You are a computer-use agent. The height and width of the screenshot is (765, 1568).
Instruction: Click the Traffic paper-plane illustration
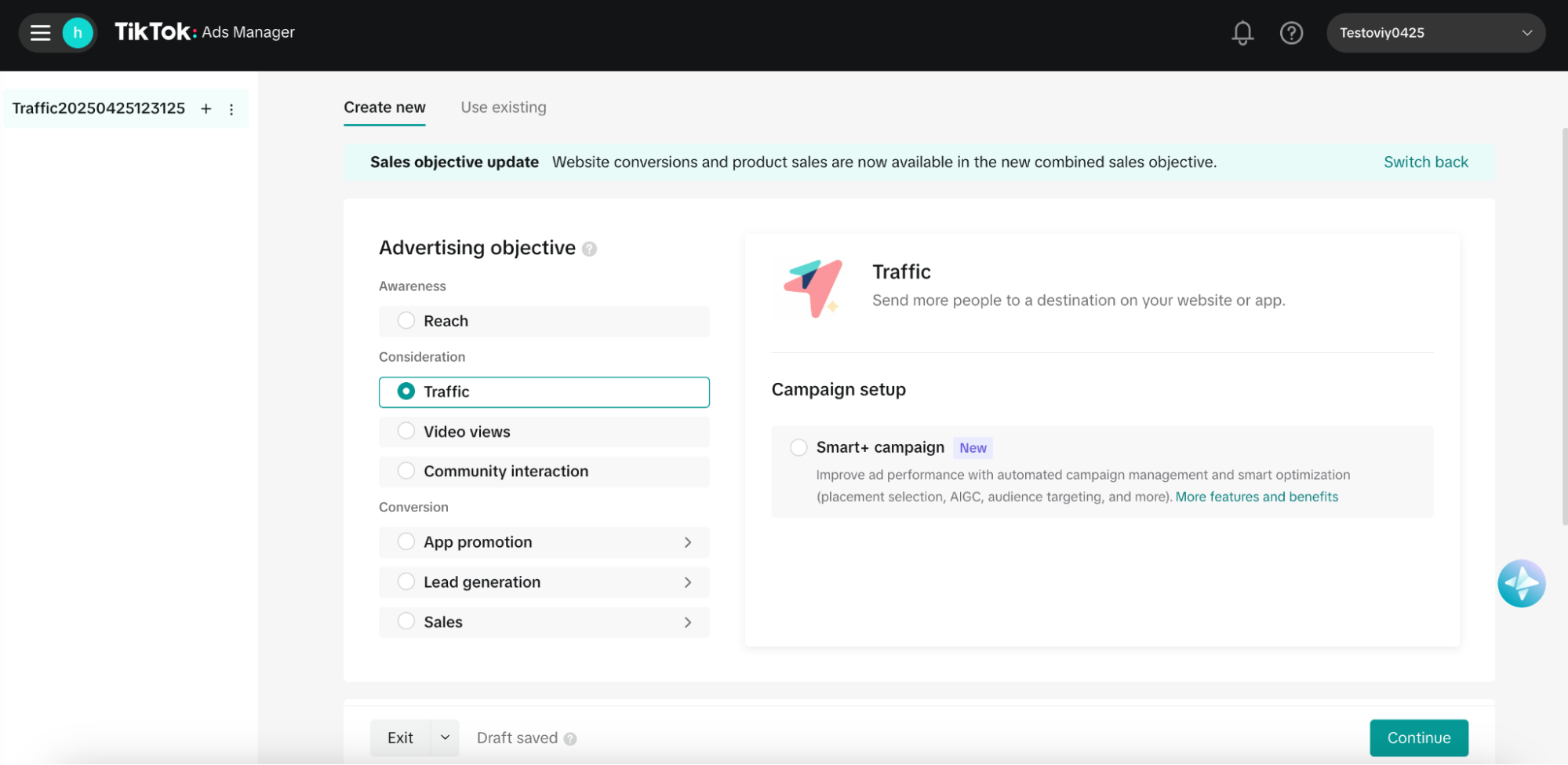coord(813,288)
